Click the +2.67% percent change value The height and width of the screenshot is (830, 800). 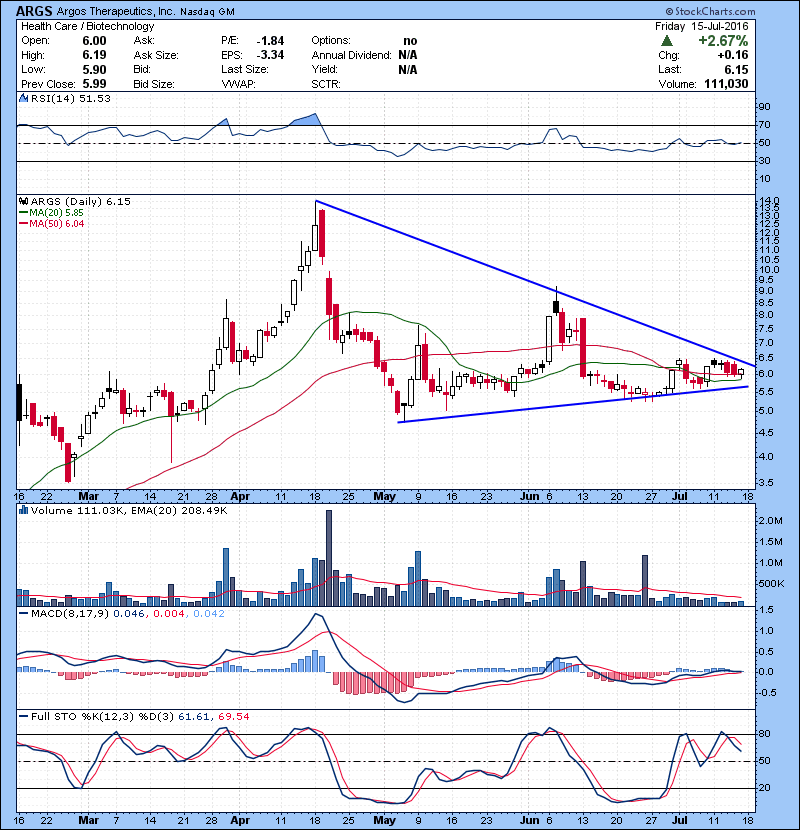click(x=723, y=41)
